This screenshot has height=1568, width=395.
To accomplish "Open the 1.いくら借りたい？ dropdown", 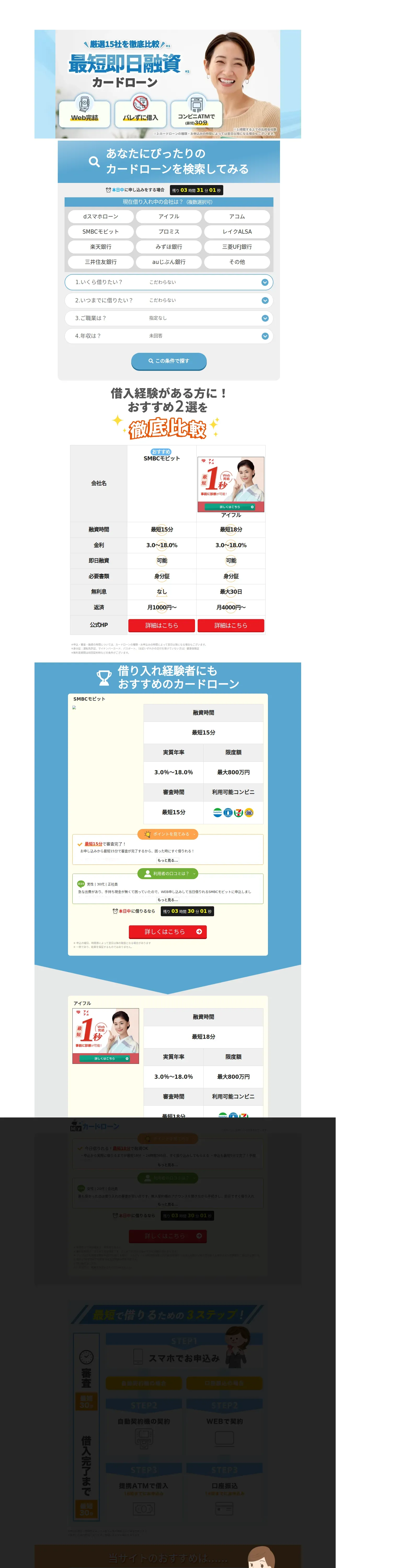I will [x=169, y=283].
